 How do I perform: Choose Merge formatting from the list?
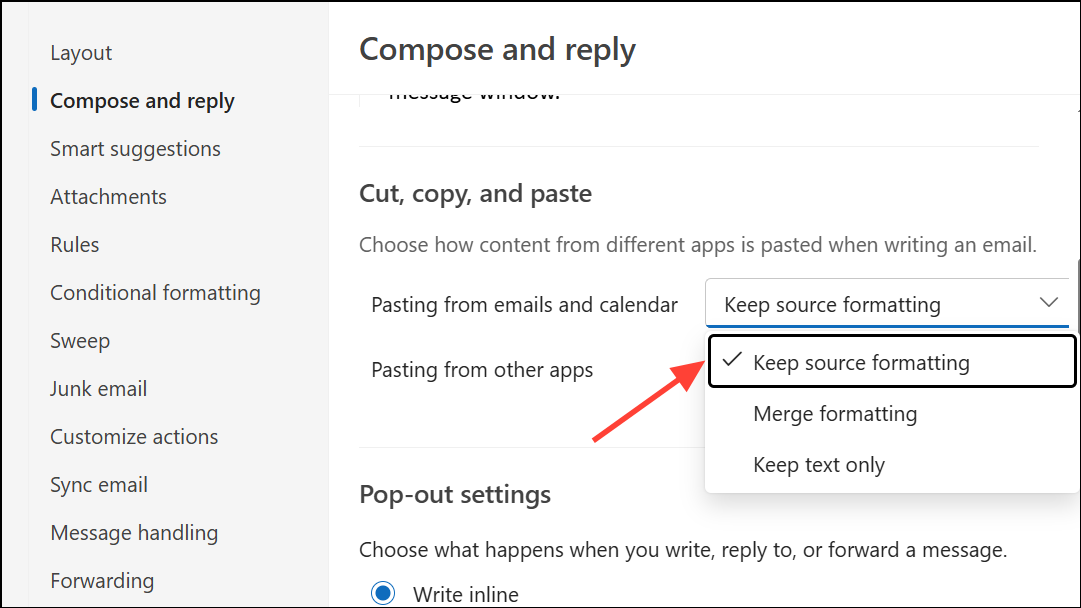835,414
